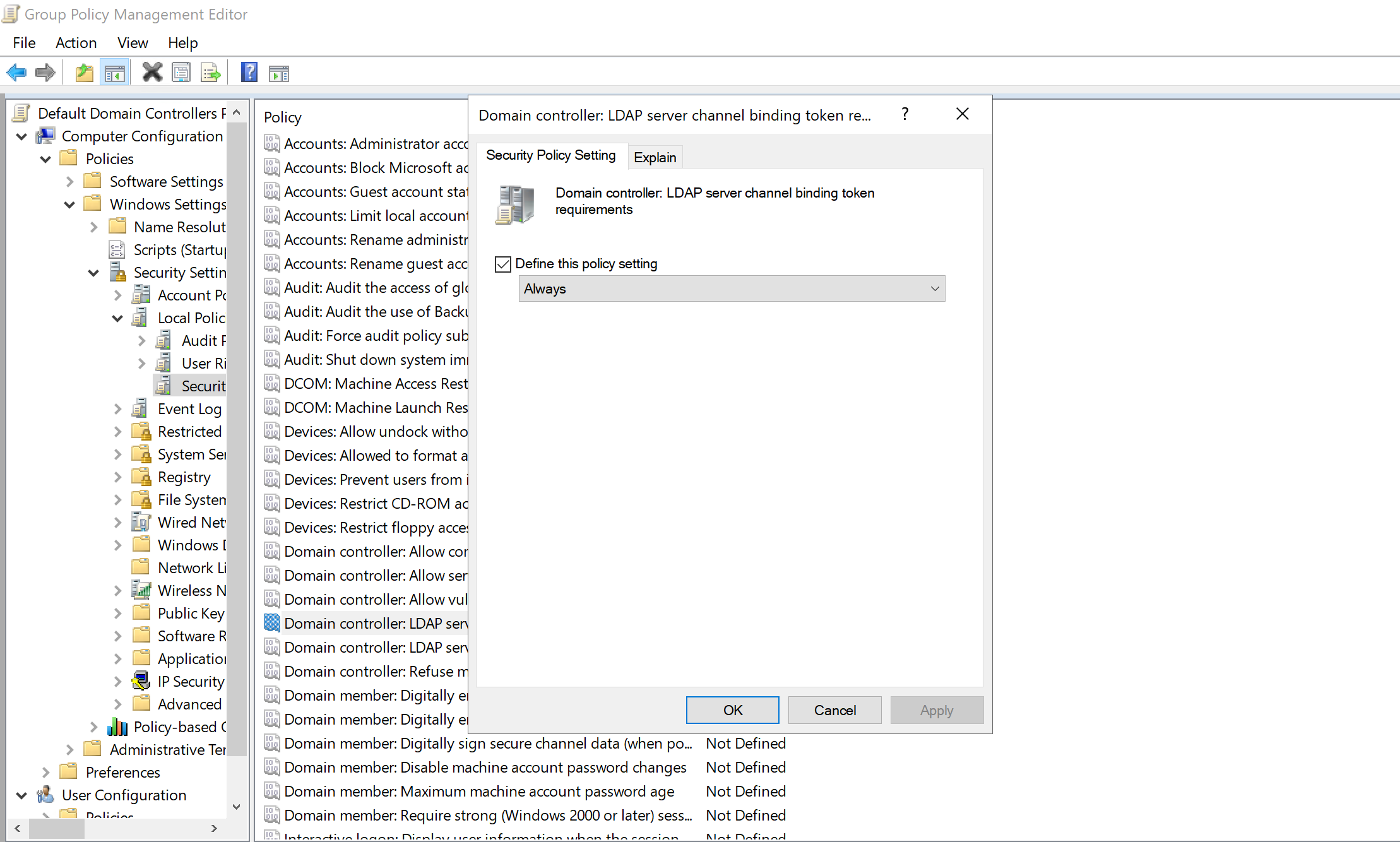The height and width of the screenshot is (842, 1400).
Task: Click the Export List toolbar icon
Action: point(210,73)
